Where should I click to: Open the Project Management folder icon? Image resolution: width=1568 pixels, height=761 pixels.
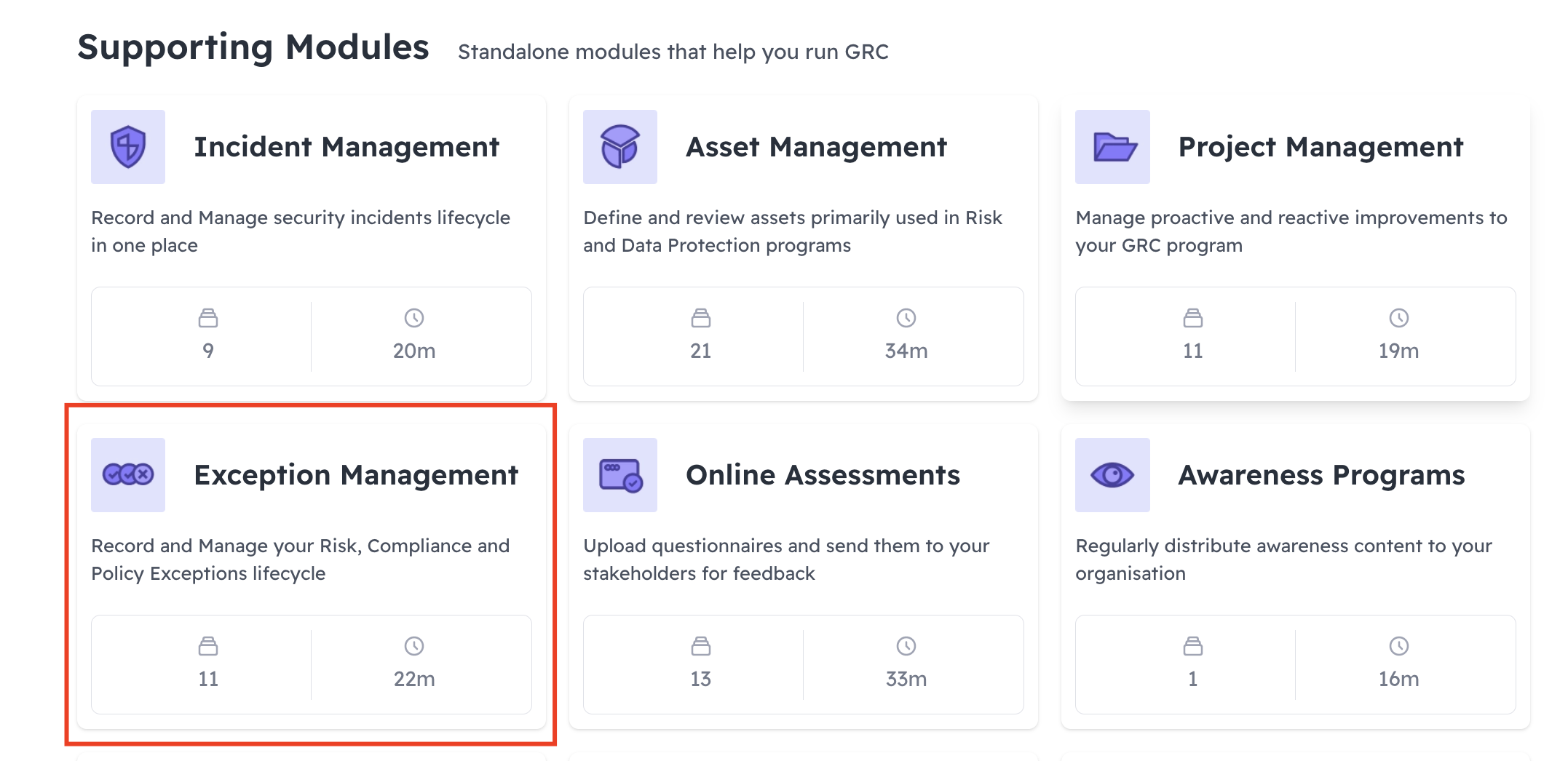(x=1112, y=146)
